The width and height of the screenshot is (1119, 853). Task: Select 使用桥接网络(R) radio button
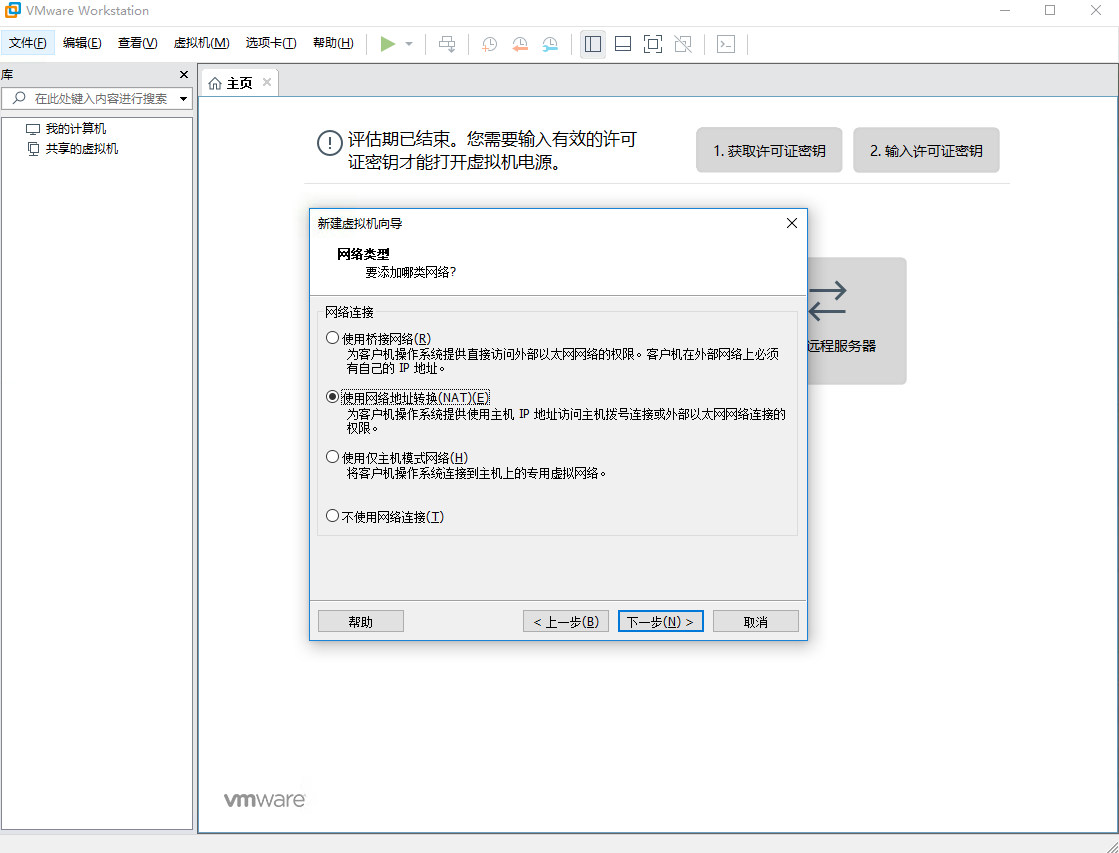pyautogui.click(x=333, y=338)
